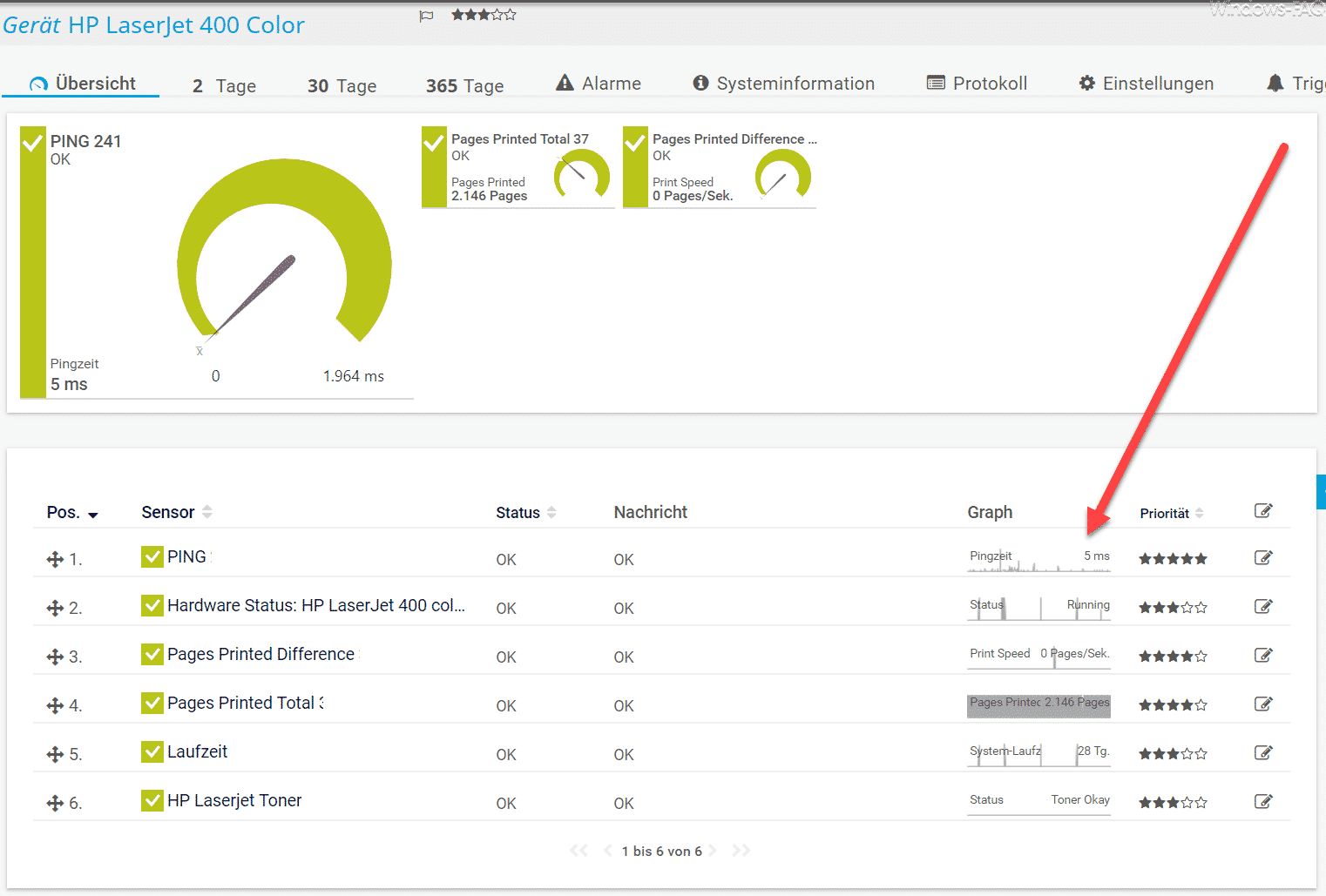Sort the table by Pos. column

click(x=72, y=512)
